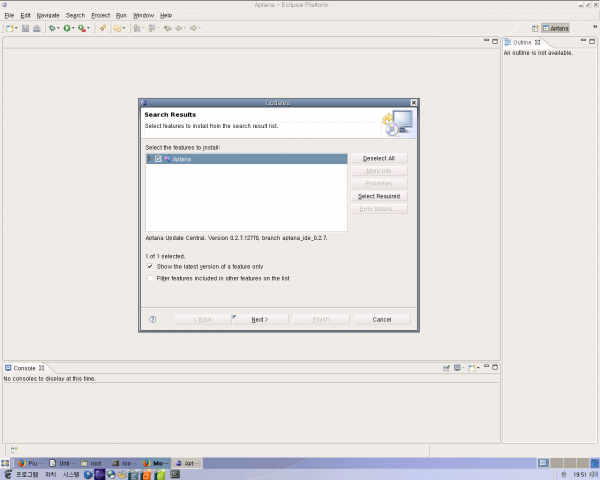Click the Display Selected Console monitor icon
This screenshot has height=480, width=600.
(x=457, y=368)
